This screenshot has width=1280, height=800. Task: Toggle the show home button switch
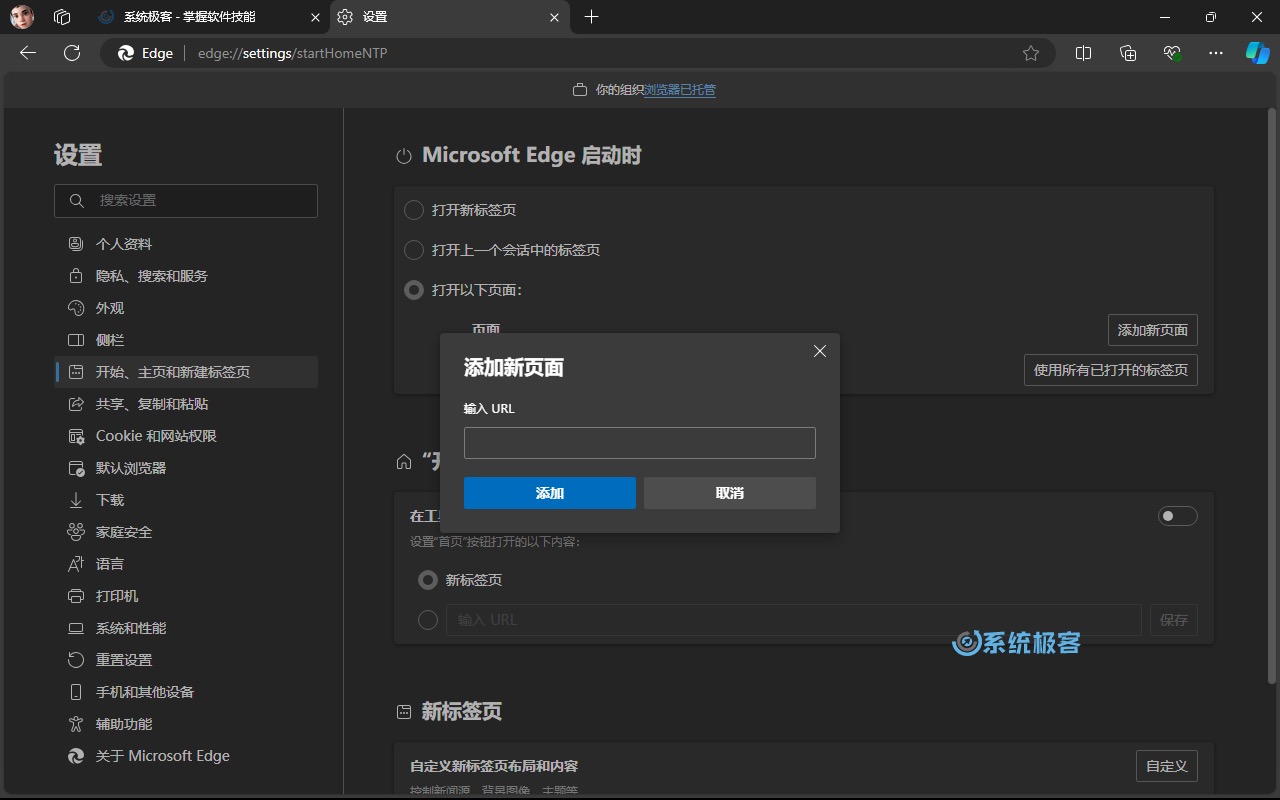pyautogui.click(x=1177, y=516)
